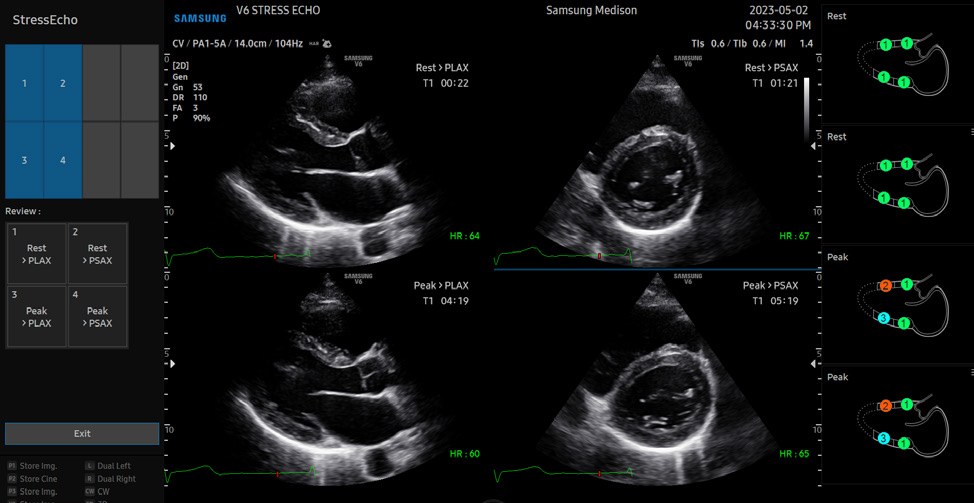Toggle blue grid cell number 1
The height and width of the screenshot is (503, 974).
(24, 83)
